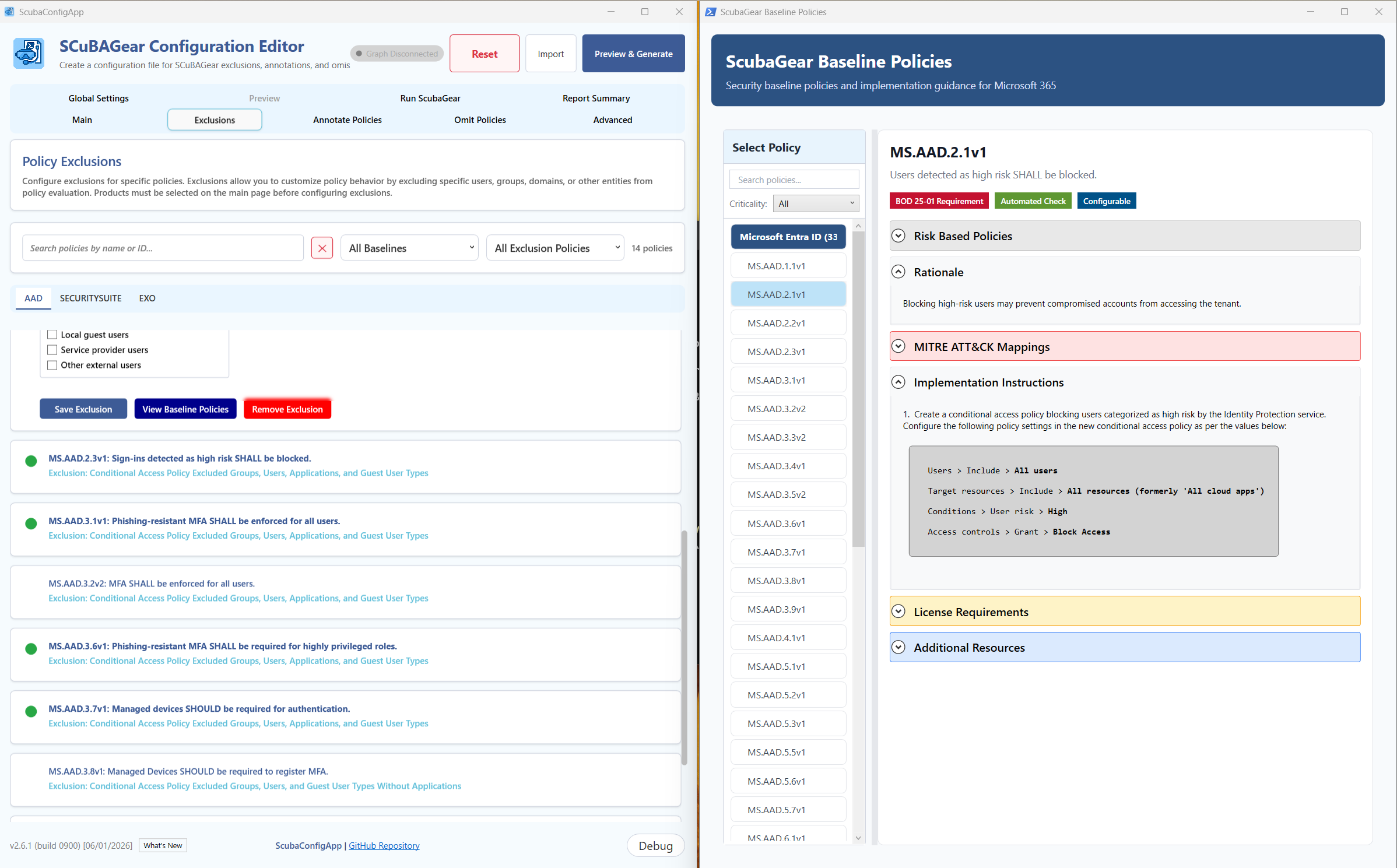Viewport: 1397px width, 868px height.
Task: Switch to the EXO product tab
Action: click(x=147, y=298)
